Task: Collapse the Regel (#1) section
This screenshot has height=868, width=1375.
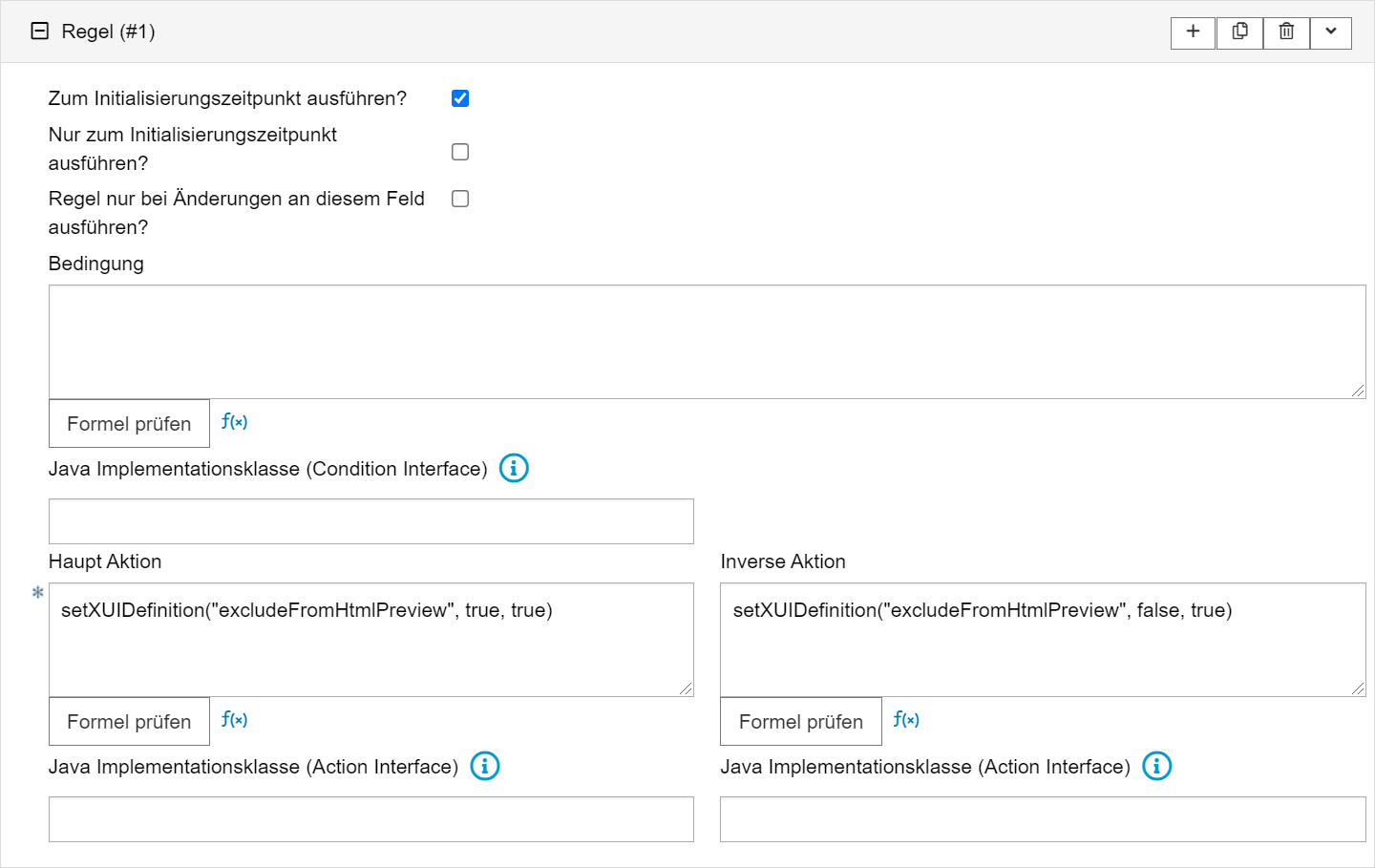Action: 40,32
